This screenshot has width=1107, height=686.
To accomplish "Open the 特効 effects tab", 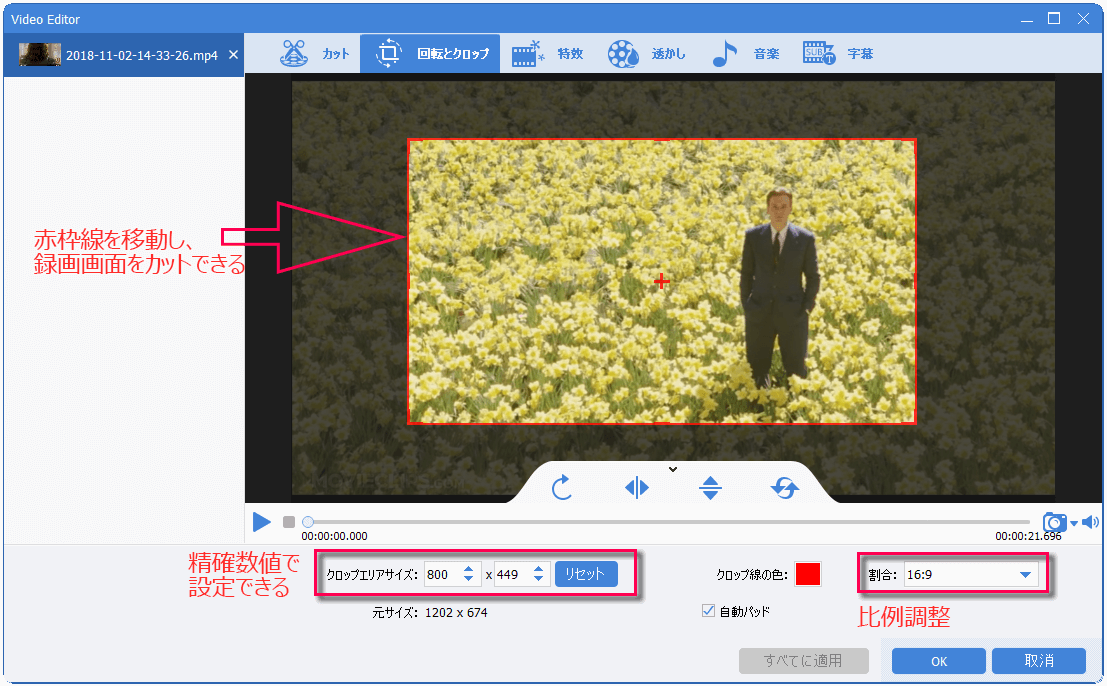I will point(547,54).
